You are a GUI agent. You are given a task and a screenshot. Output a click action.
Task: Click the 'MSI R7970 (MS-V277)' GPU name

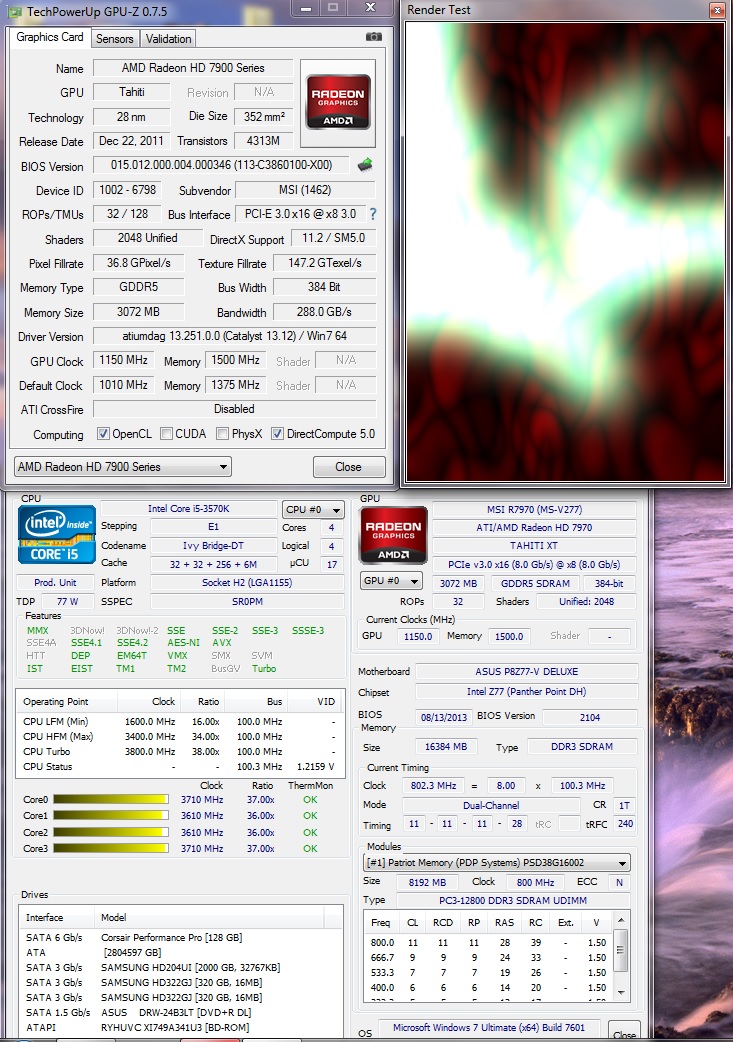point(534,510)
